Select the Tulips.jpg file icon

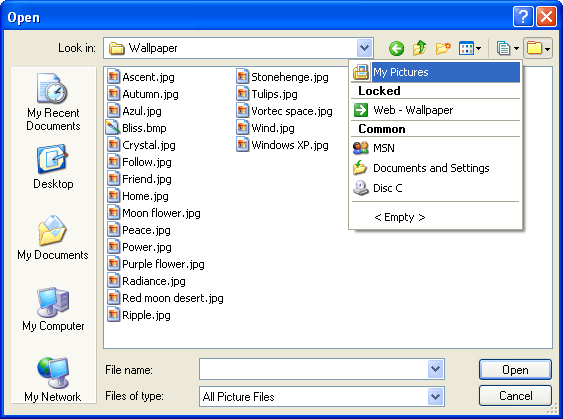pyautogui.click(x=243, y=94)
